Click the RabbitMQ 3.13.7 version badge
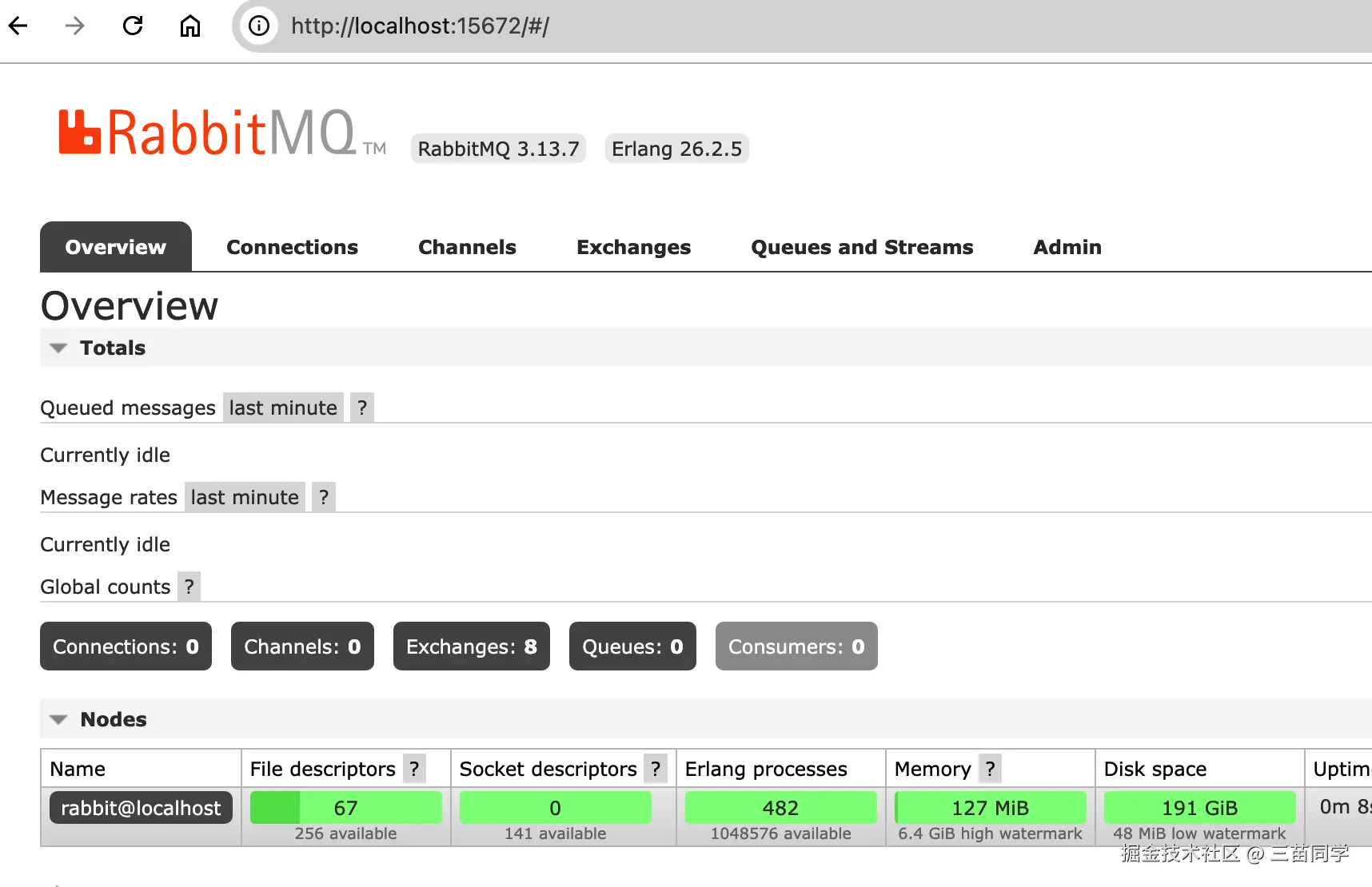The width and height of the screenshot is (1372, 887). [498, 149]
